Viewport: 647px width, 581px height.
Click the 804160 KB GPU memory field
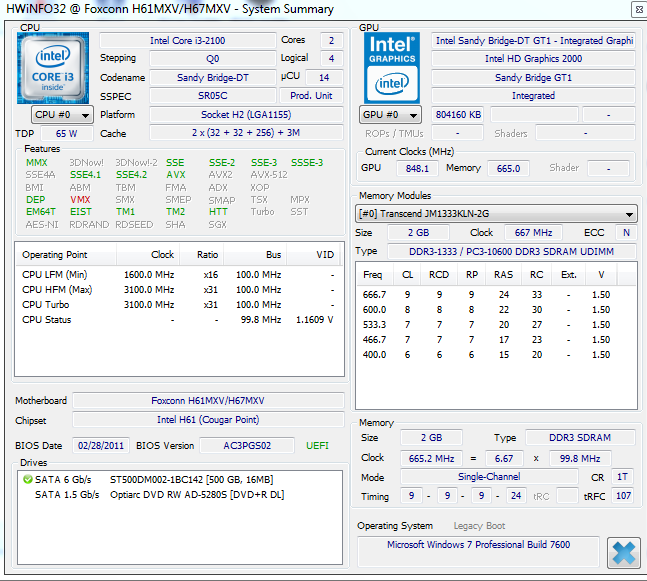[458, 115]
